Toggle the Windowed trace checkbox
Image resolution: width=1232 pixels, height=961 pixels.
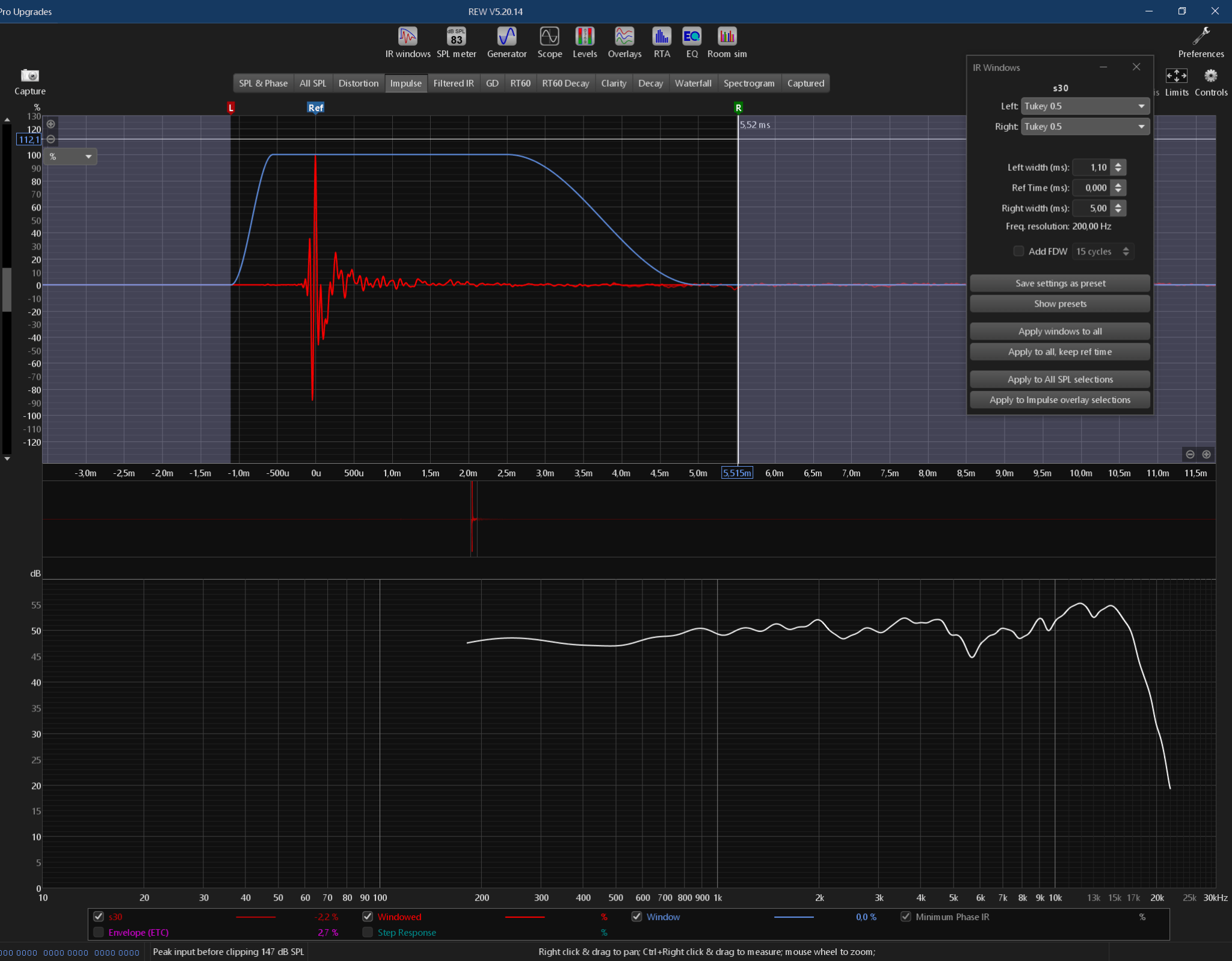coord(368,916)
